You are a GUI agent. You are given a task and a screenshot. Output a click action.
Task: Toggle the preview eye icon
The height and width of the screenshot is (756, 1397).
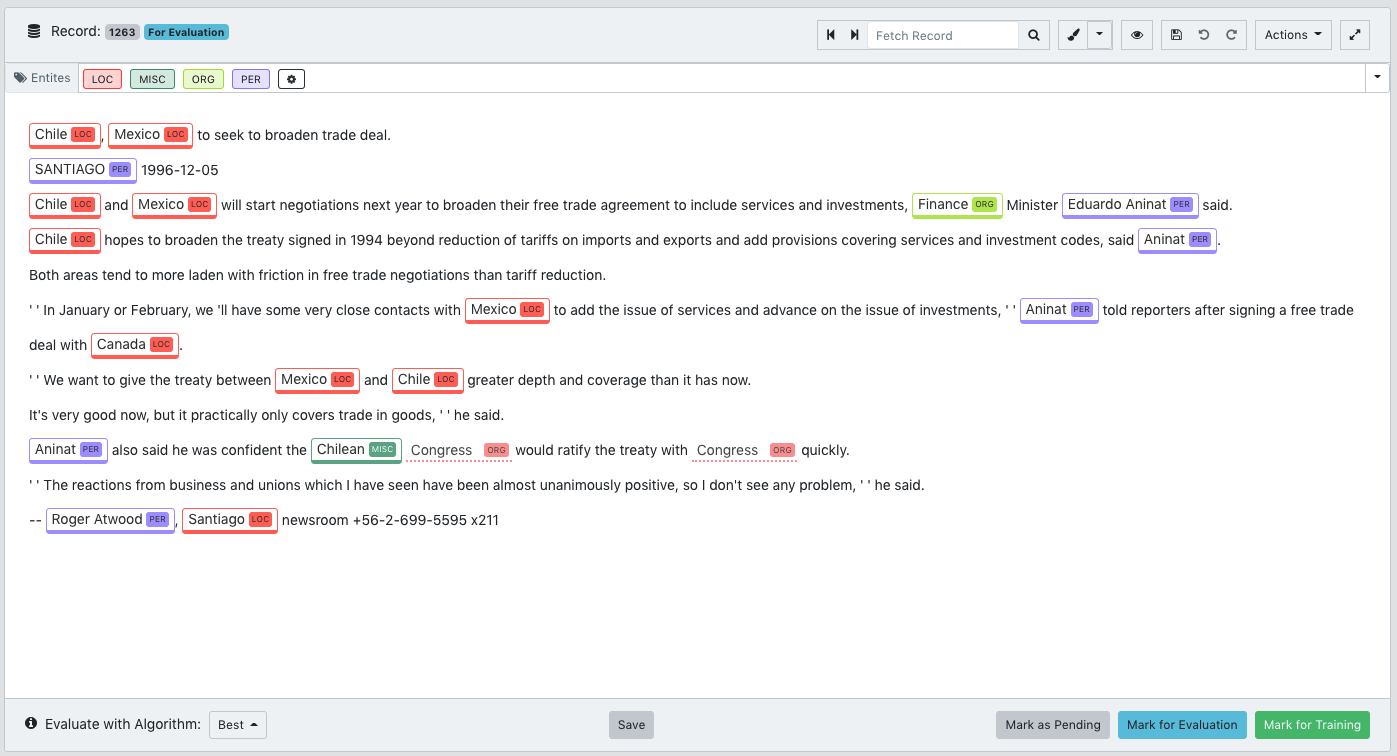(x=1136, y=34)
